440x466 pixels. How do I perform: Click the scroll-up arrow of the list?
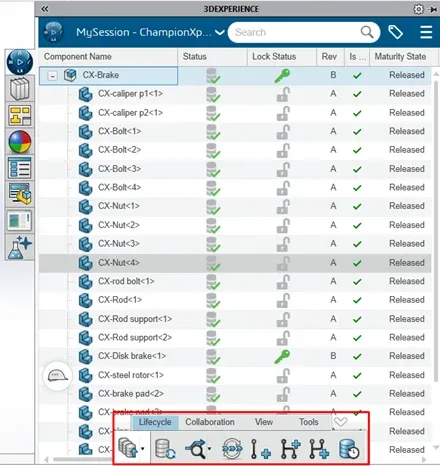pyautogui.click(x=436, y=74)
